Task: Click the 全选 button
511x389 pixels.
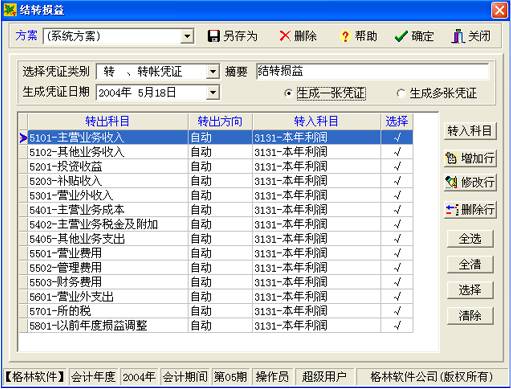Action: pos(470,239)
